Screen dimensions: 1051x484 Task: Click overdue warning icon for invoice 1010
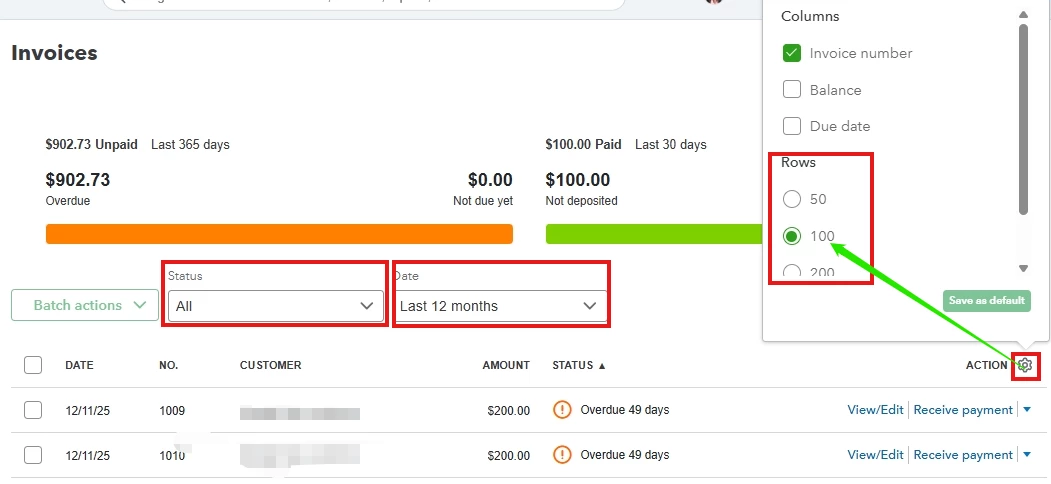[562, 455]
